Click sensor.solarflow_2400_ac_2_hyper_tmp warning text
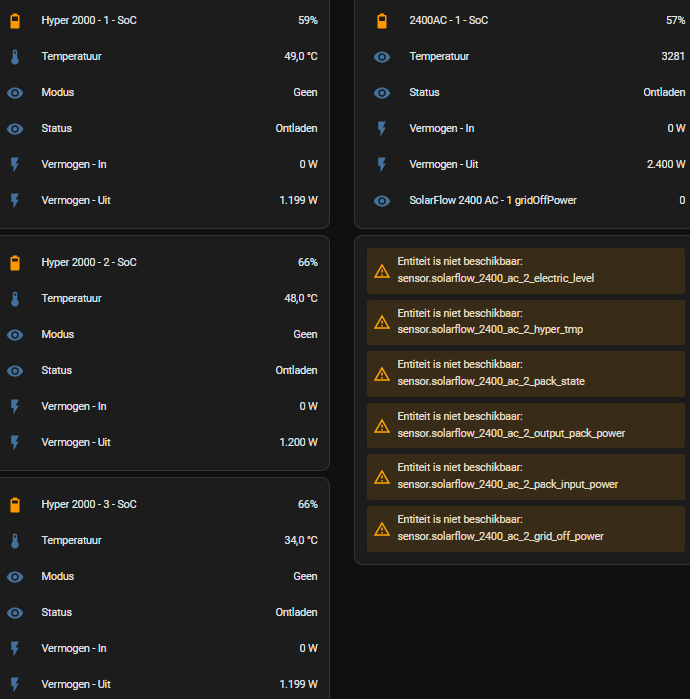This screenshot has height=699, width=690. [490, 330]
